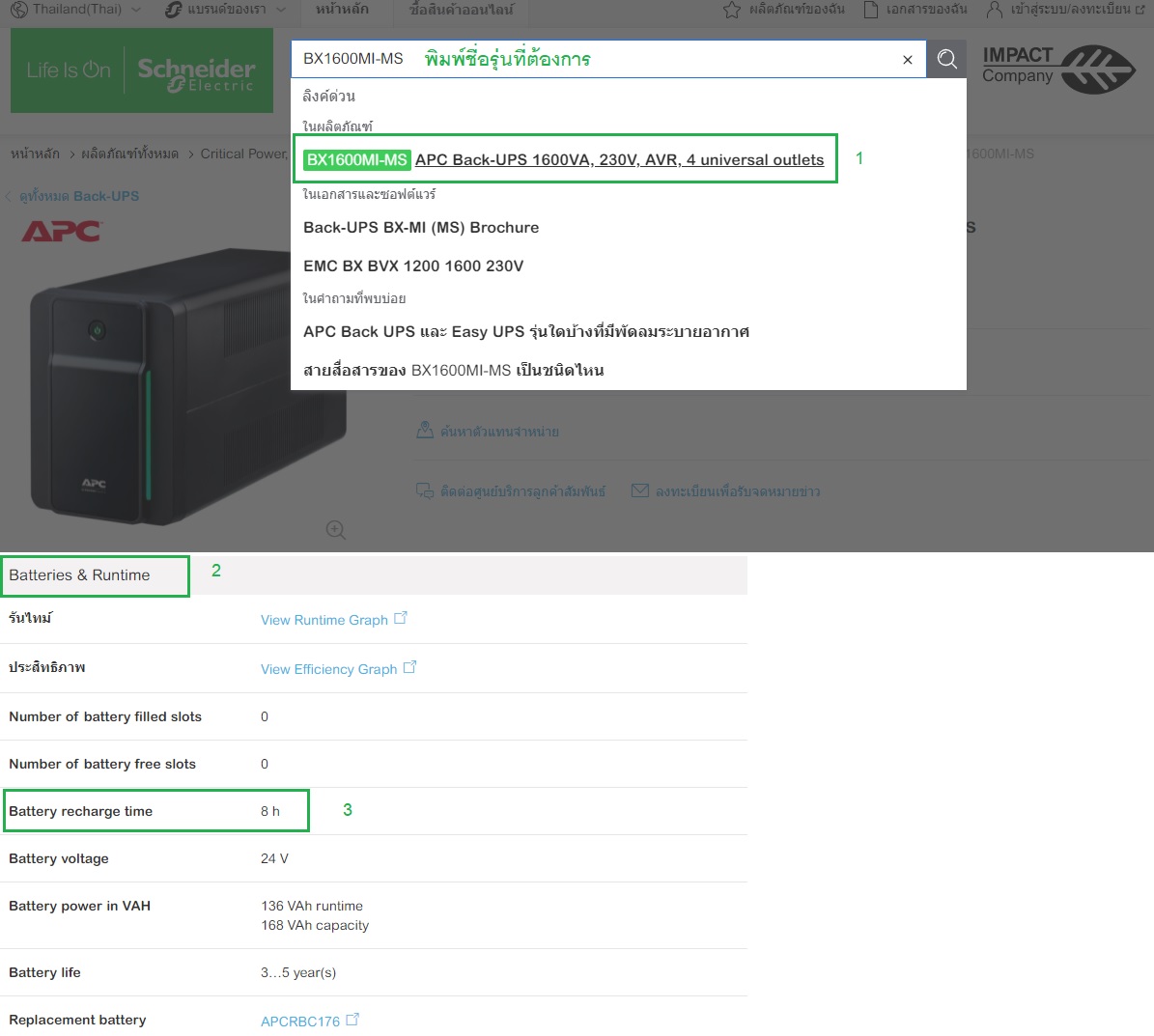The width and height of the screenshot is (1154, 1036).
Task: Open FAQ สายสื่อสารของ BX1600MI-MS
Action: [x=453, y=370]
